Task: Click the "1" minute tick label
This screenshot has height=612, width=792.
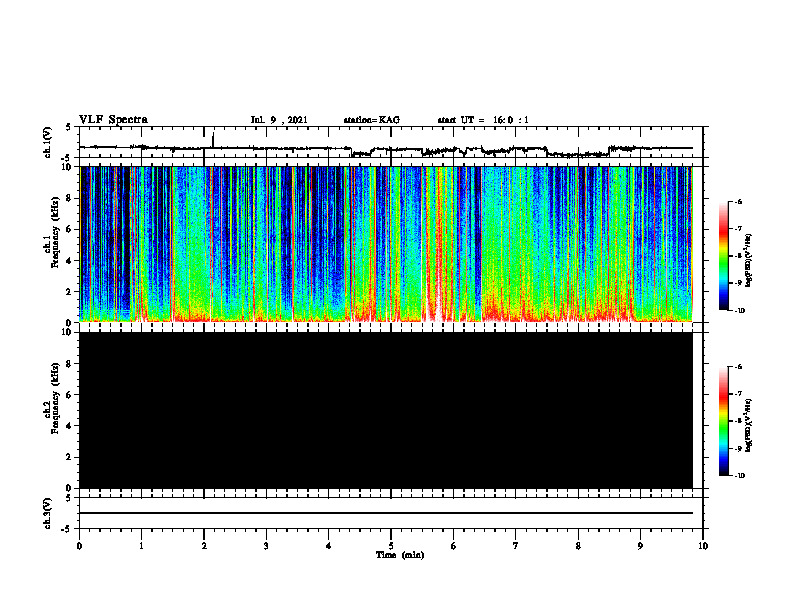Action: point(141,546)
